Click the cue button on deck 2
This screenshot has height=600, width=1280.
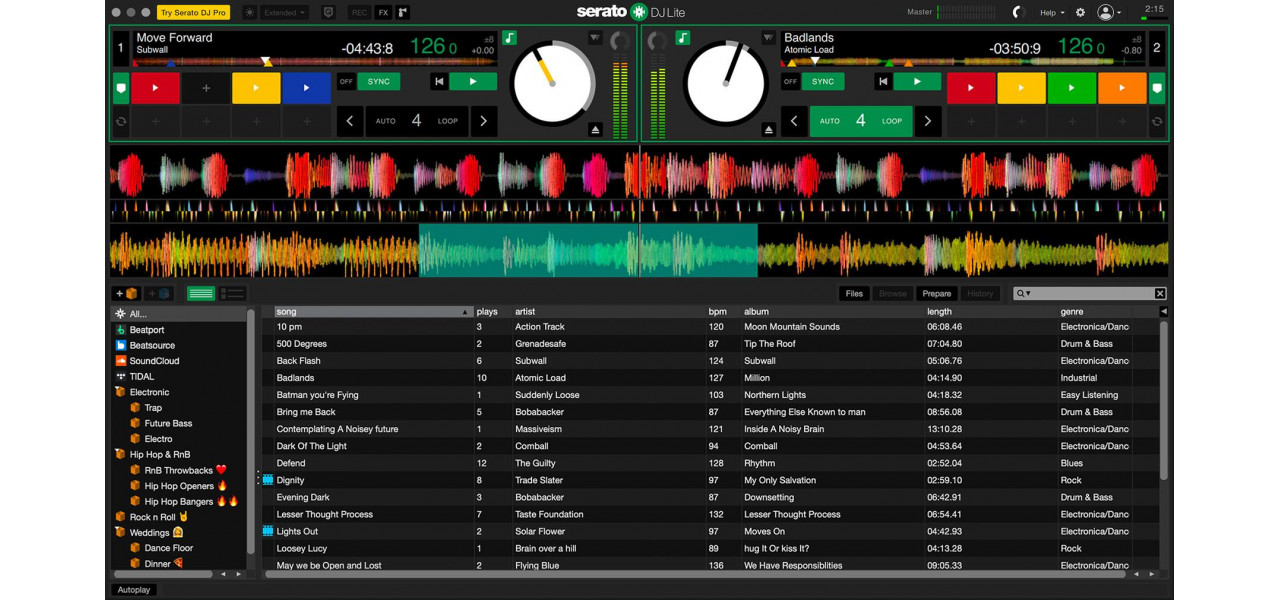882,82
